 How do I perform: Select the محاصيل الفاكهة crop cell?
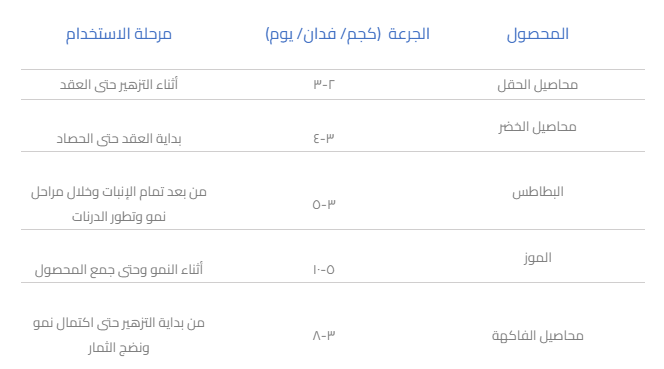pos(537,336)
